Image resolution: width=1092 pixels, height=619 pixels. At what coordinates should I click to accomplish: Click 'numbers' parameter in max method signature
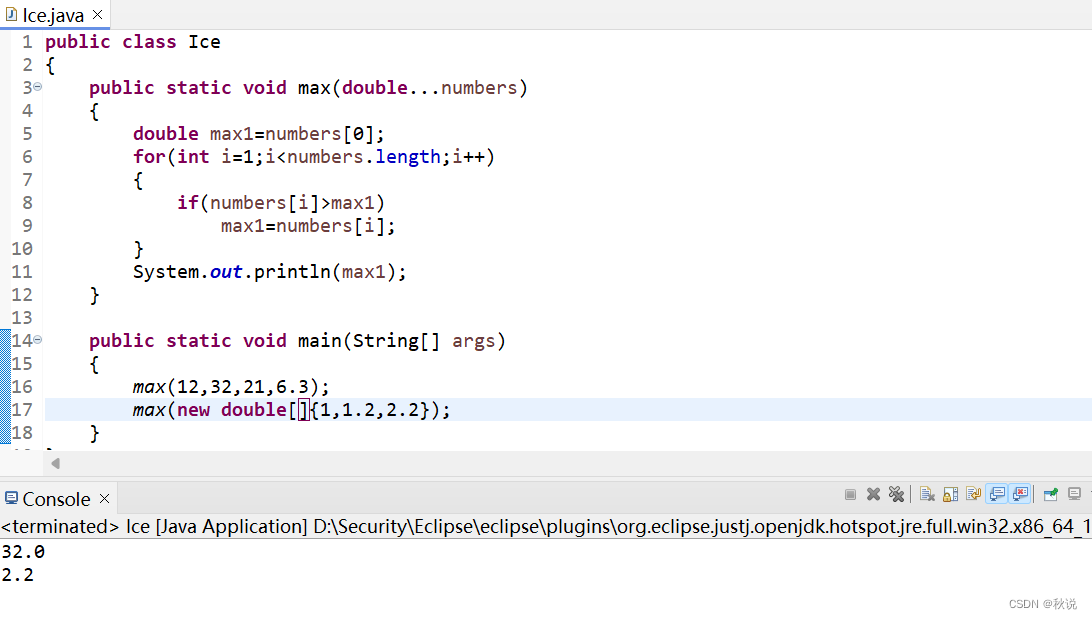pyautogui.click(x=479, y=88)
